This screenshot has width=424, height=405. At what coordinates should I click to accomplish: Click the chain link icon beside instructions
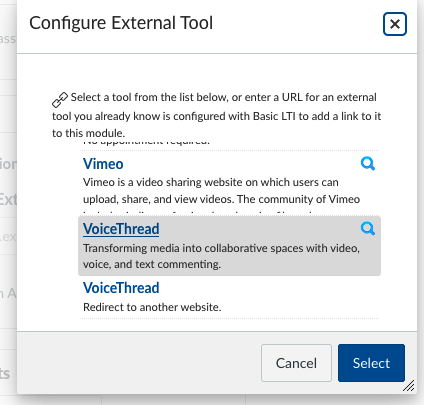[x=60, y=100]
